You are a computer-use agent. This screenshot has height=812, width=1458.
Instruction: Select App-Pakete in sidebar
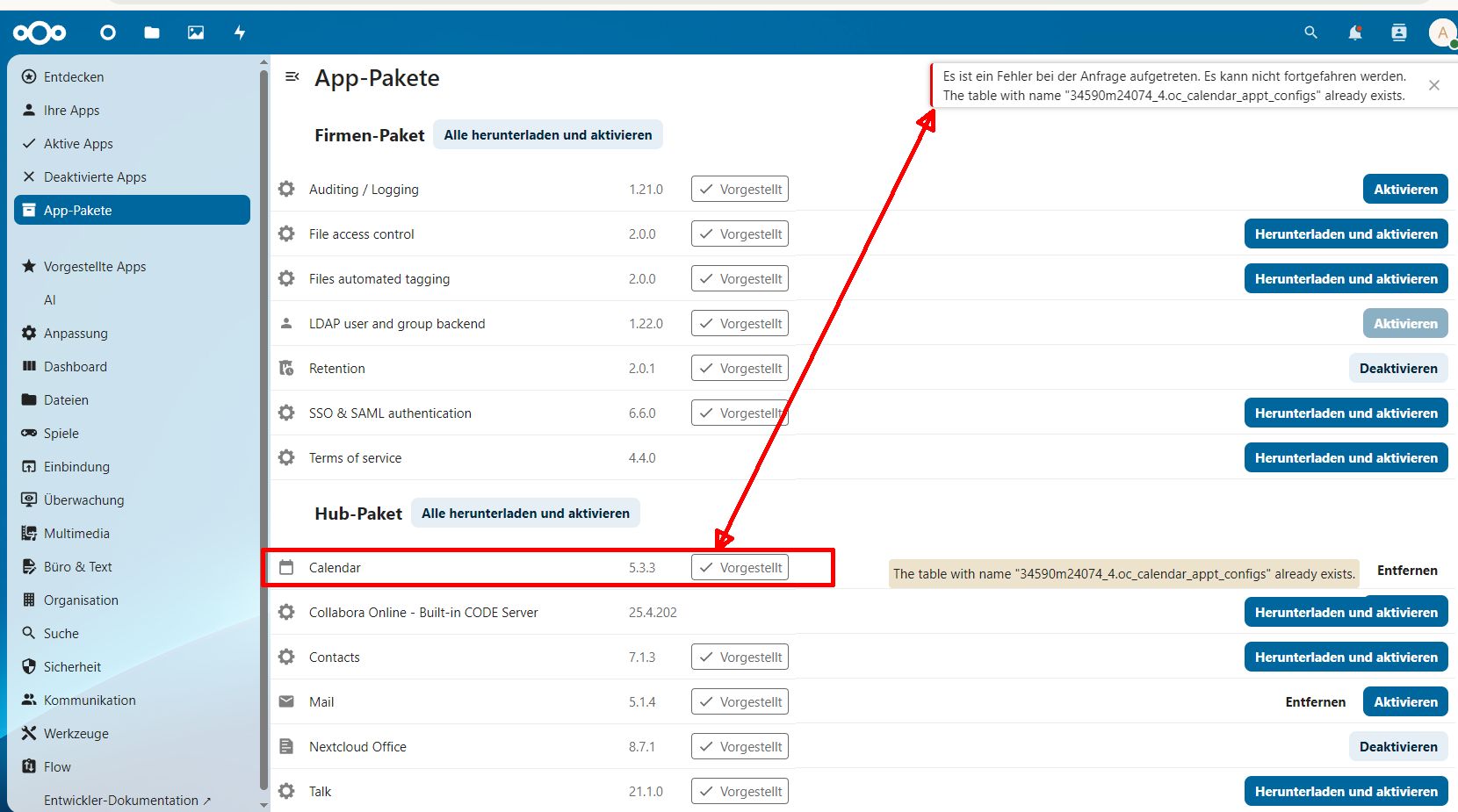(132, 211)
